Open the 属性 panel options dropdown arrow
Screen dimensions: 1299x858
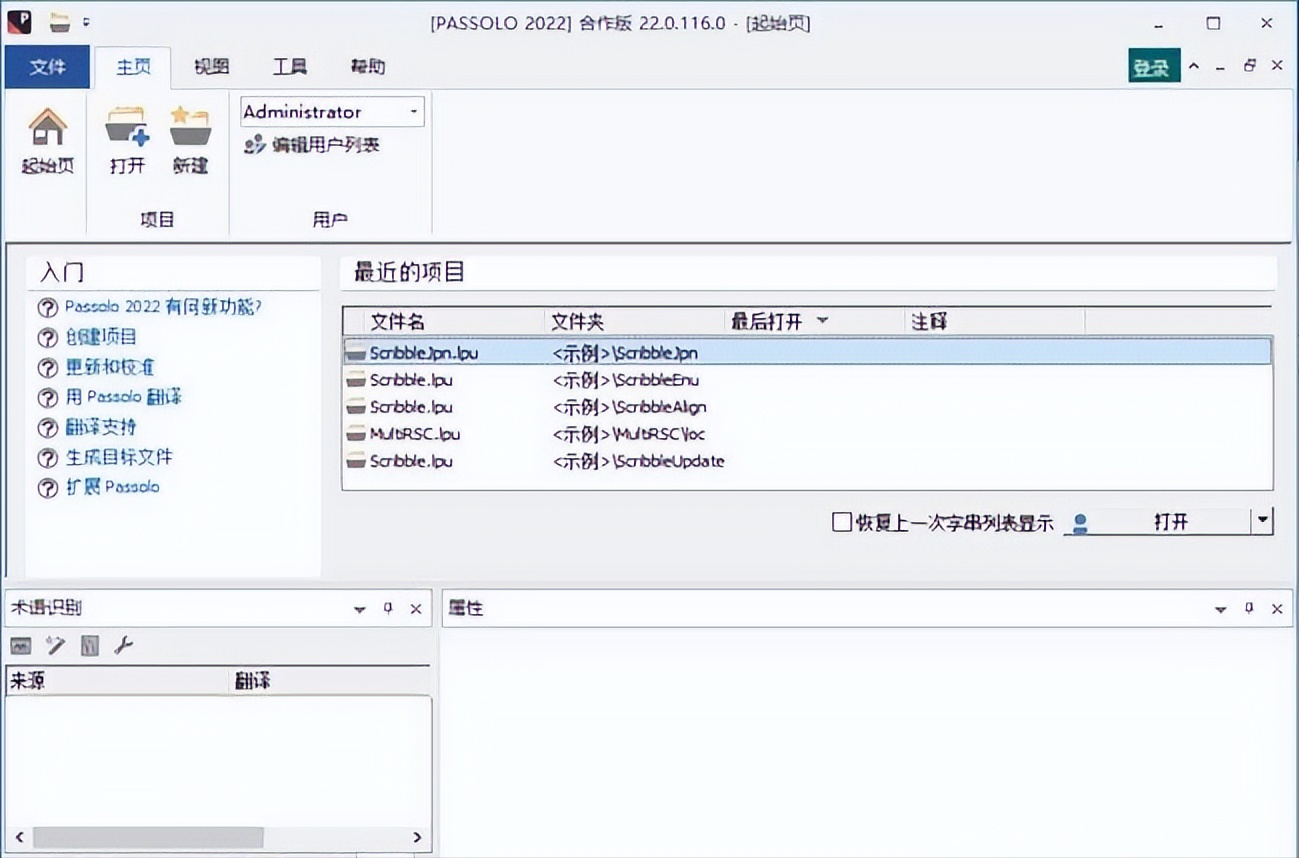[x=1221, y=609]
